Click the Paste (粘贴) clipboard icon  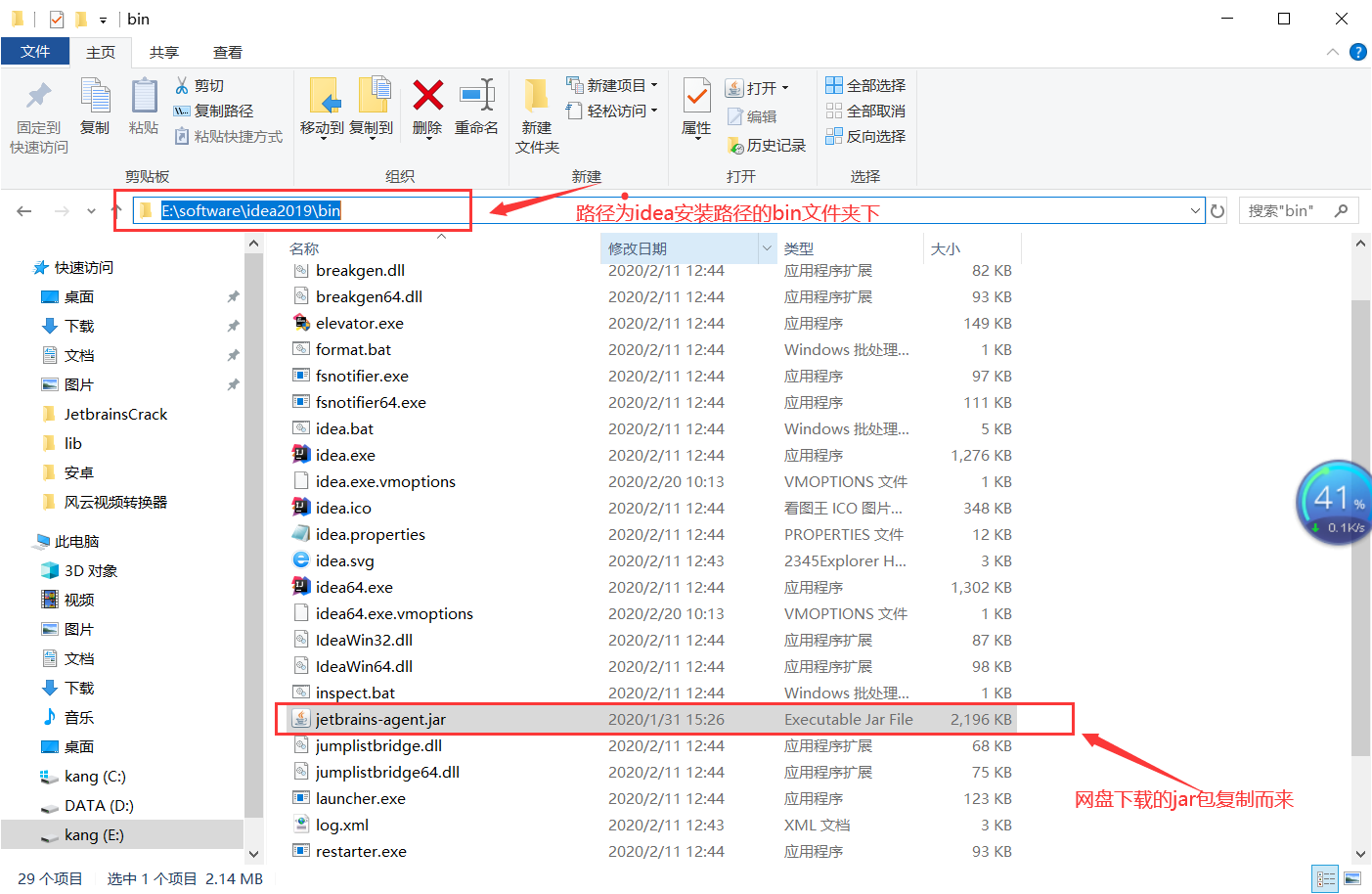[x=144, y=96]
